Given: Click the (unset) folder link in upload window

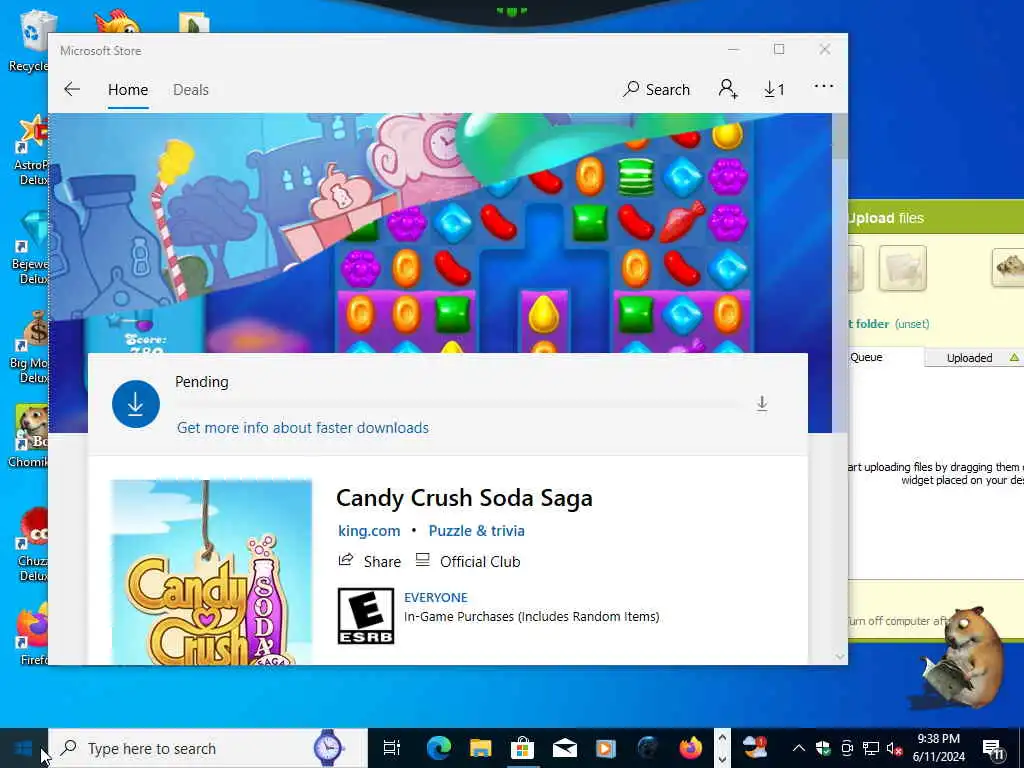Looking at the screenshot, I should pos(912,324).
